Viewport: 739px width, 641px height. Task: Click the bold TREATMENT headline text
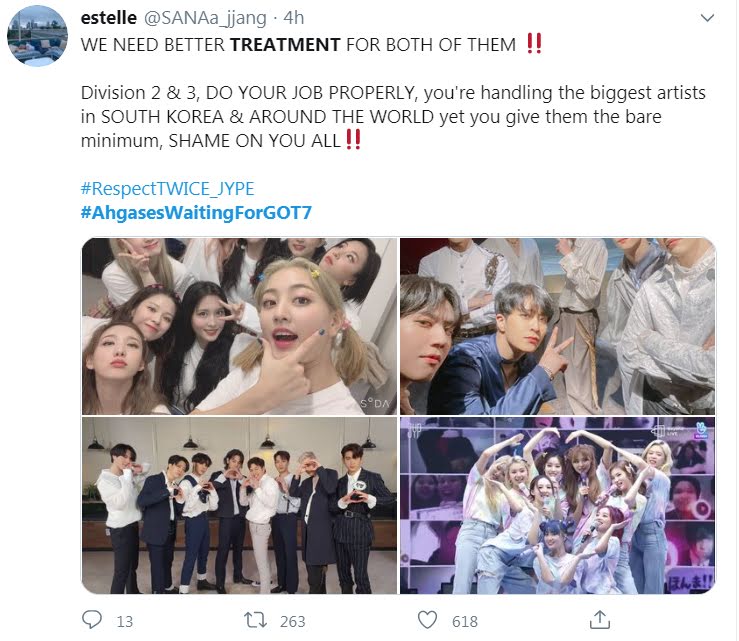tap(285, 45)
